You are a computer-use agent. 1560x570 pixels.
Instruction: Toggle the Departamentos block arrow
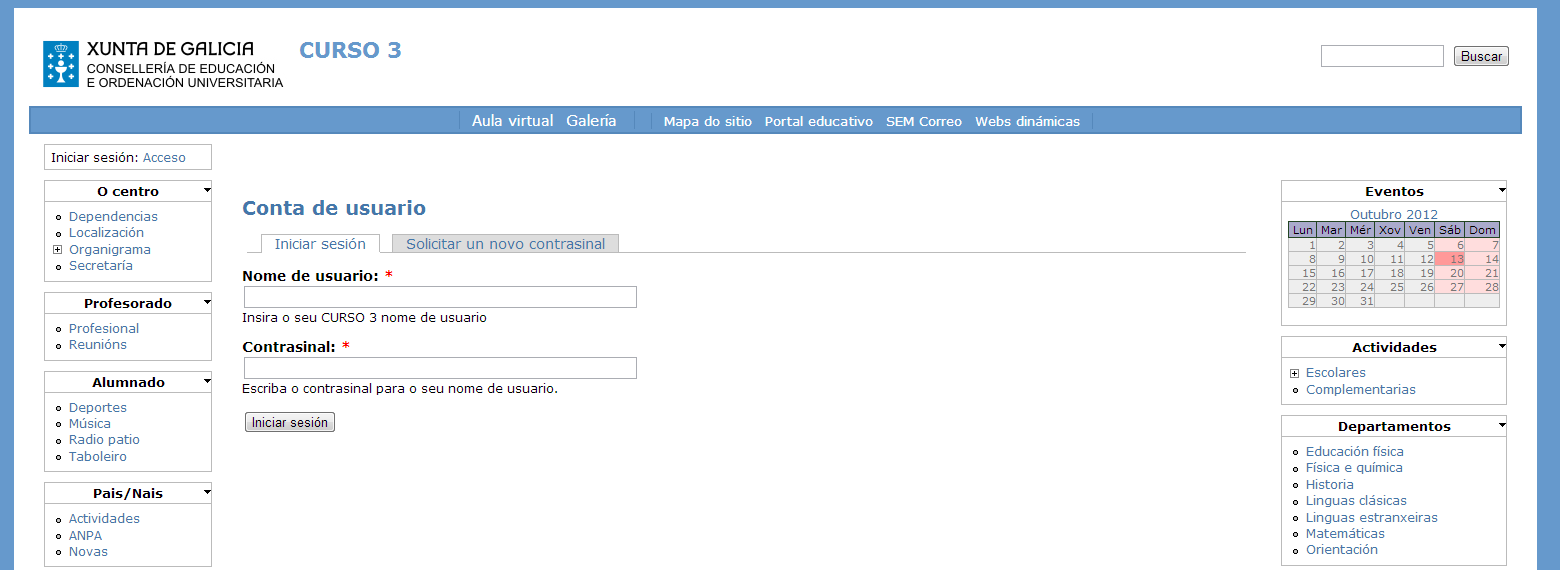point(1501,424)
